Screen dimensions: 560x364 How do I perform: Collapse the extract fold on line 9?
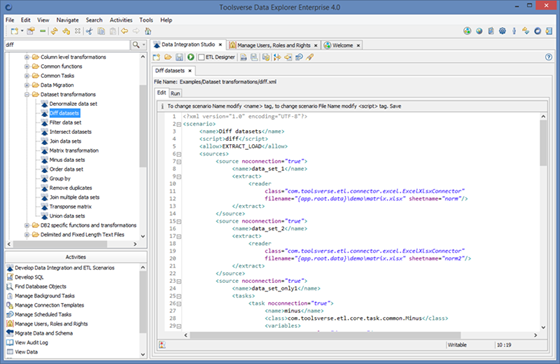(179, 177)
